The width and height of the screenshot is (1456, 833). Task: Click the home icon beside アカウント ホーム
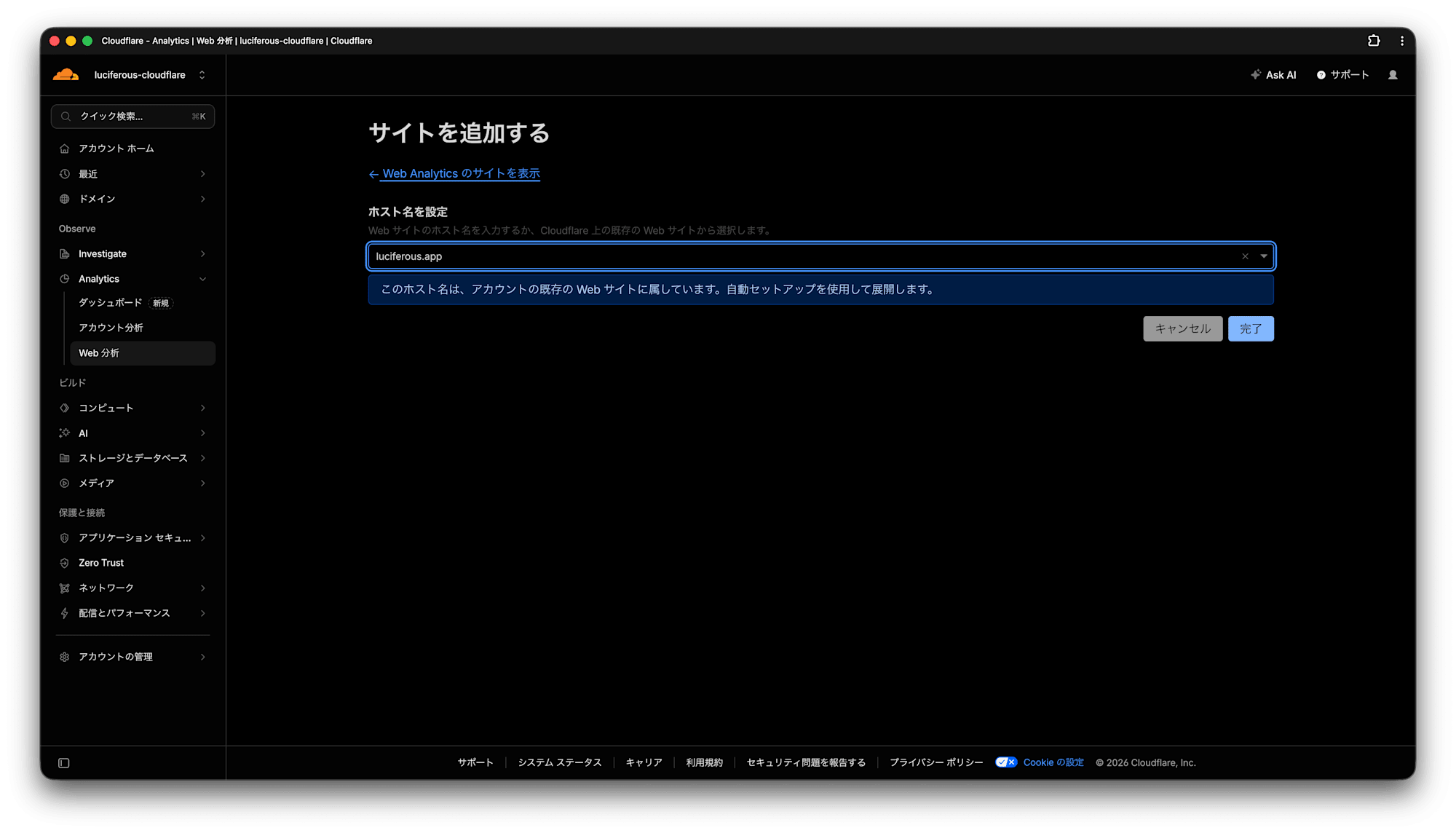(x=65, y=149)
